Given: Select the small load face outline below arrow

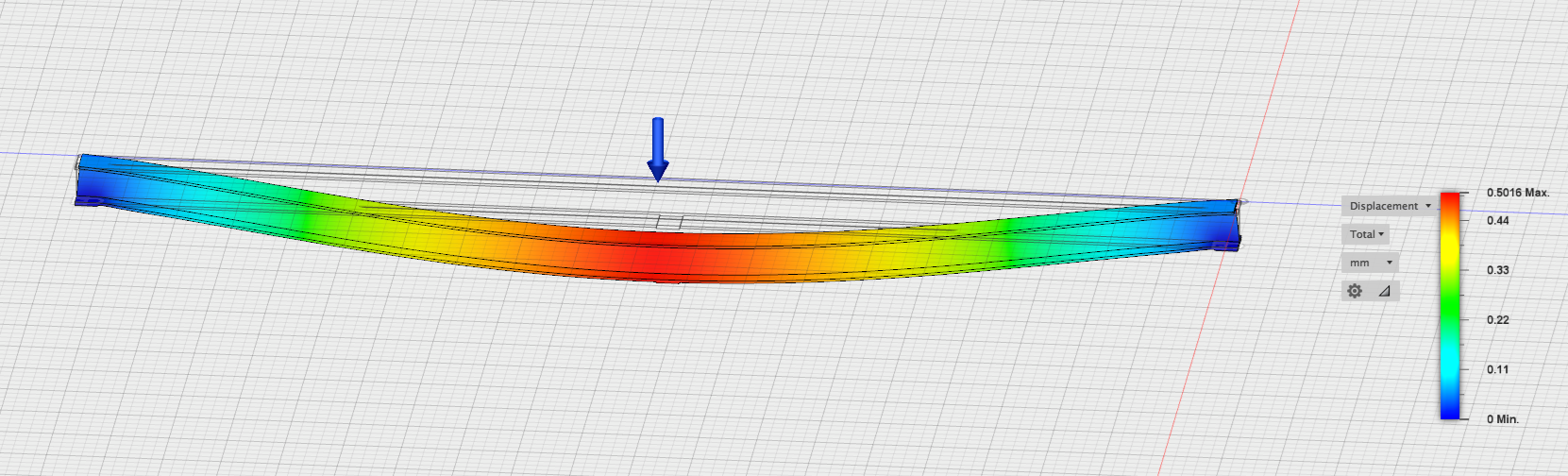Looking at the screenshot, I should pos(669,222).
